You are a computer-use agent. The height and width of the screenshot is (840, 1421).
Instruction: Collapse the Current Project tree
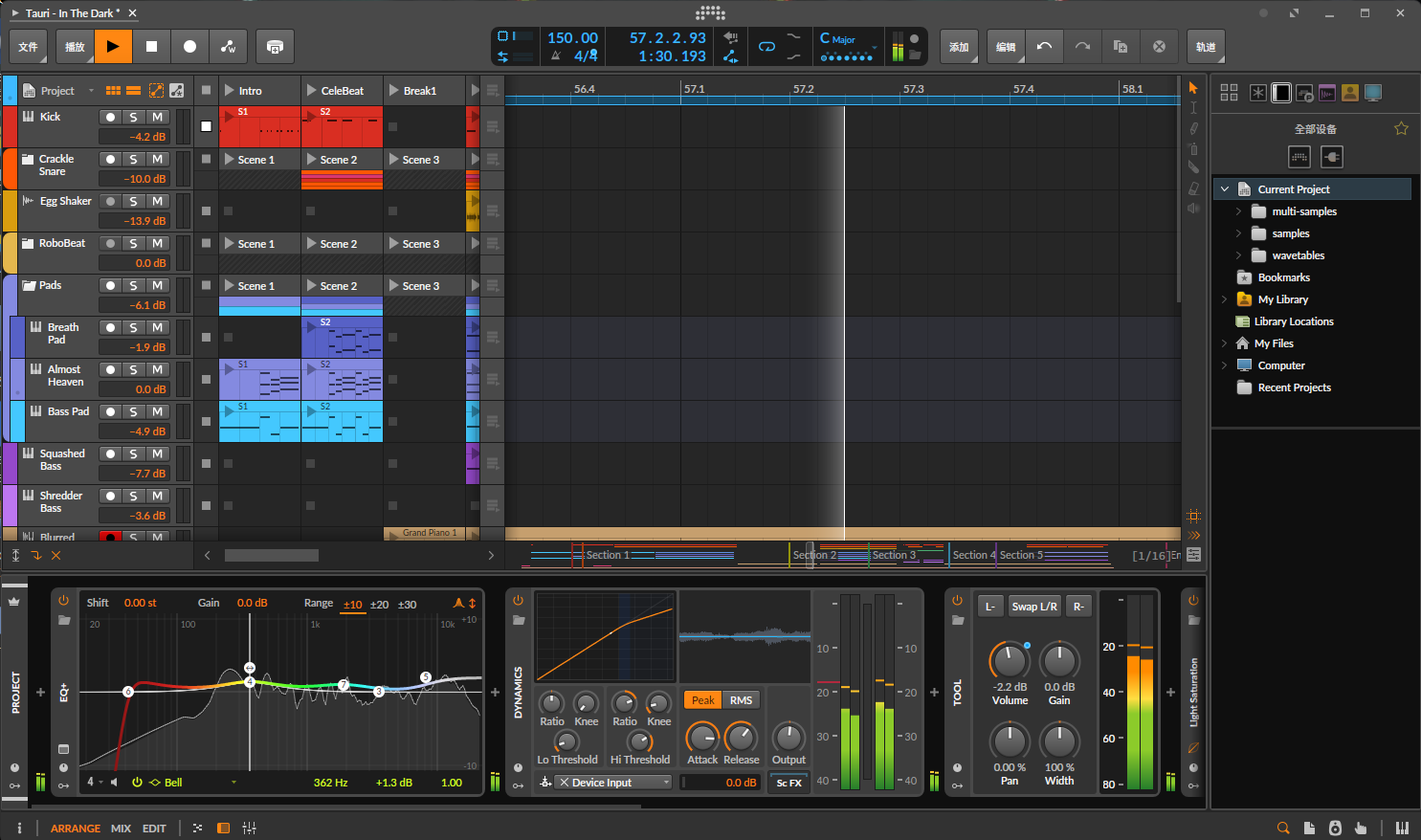pos(1225,189)
